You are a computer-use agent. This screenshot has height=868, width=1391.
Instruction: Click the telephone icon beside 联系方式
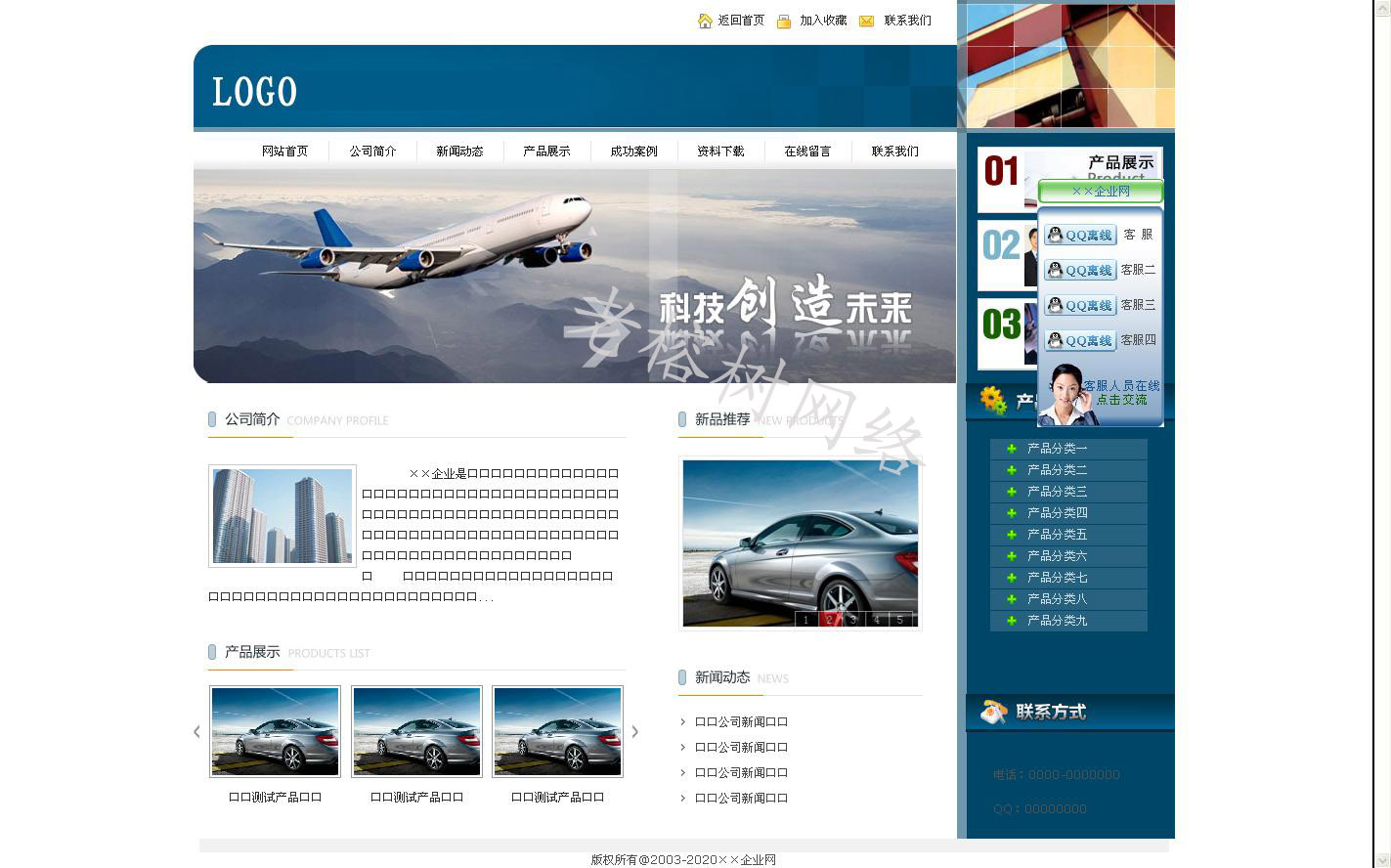(x=993, y=712)
